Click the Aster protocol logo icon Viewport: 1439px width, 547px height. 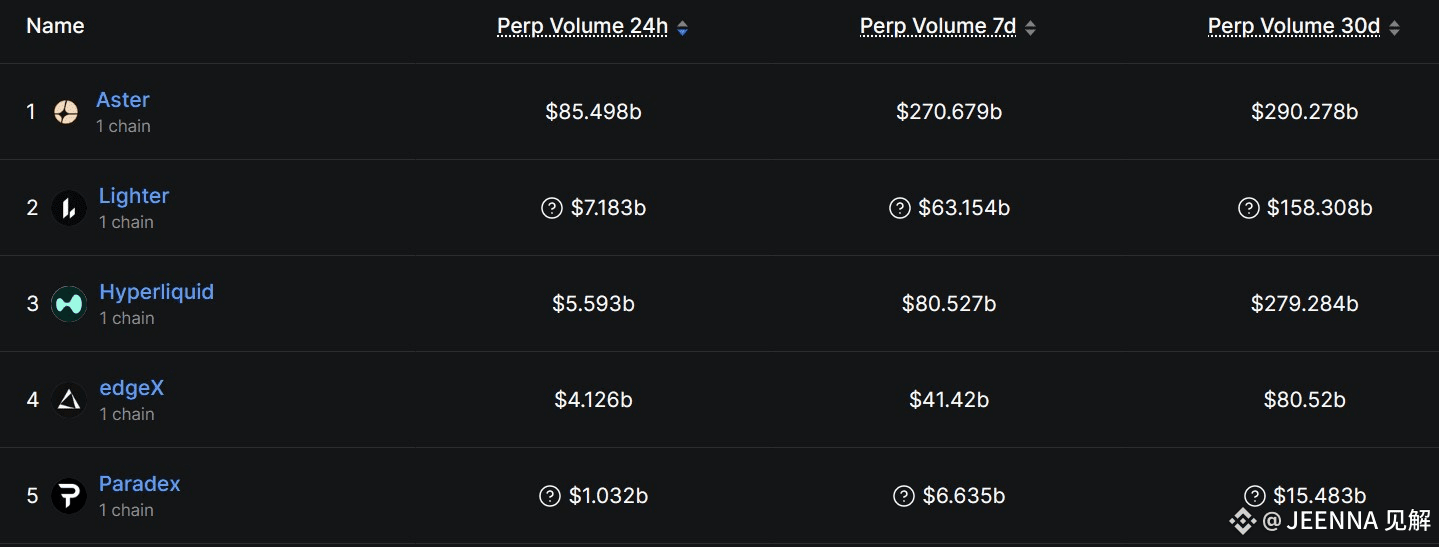coord(66,112)
